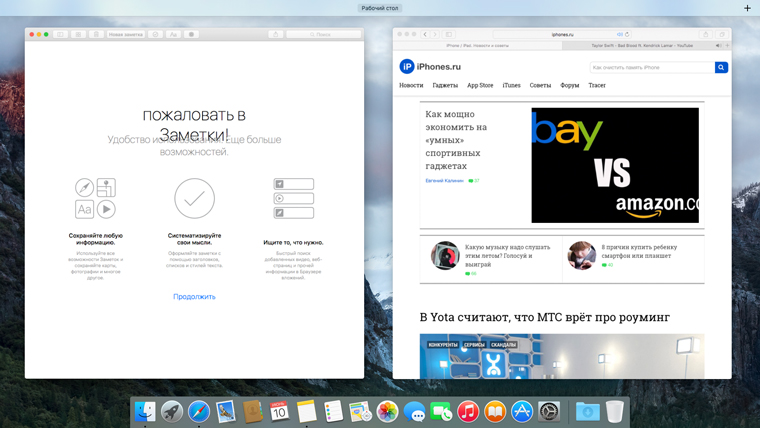This screenshot has width=760, height=428.
Task: Click the share icon in Notes toolbar
Action: click(275, 34)
